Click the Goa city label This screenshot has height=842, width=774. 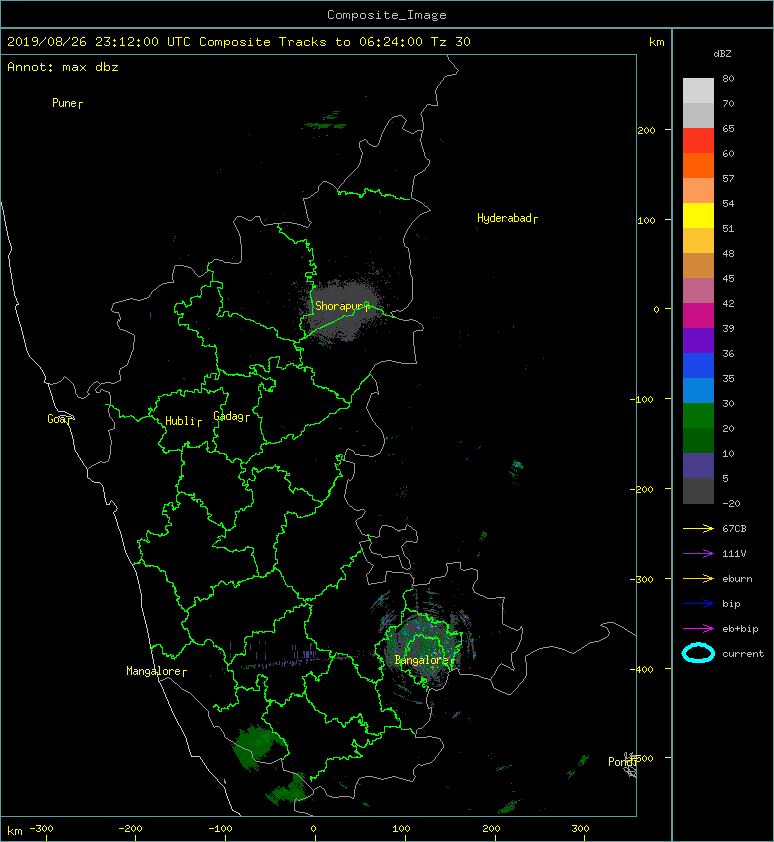click(59, 419)
